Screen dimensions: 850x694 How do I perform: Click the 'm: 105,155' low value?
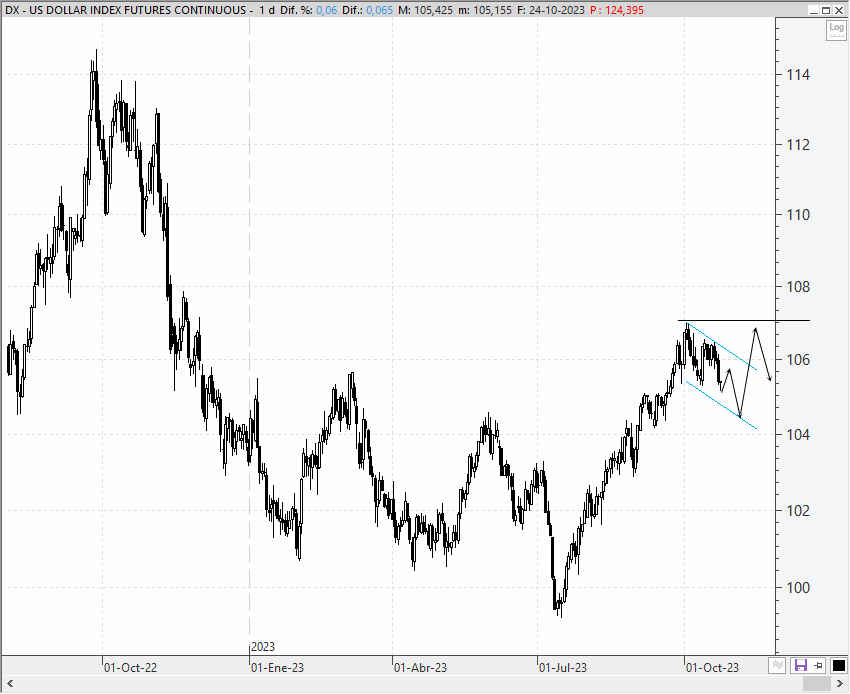tap(485, 10)
